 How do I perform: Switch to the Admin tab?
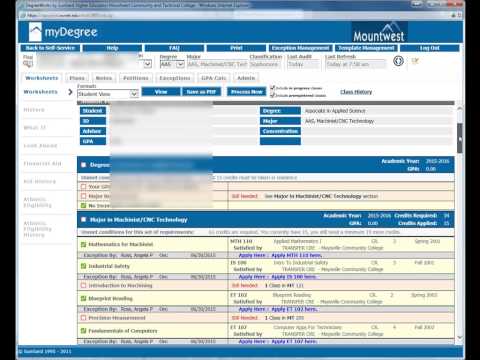tap(246, 78)
